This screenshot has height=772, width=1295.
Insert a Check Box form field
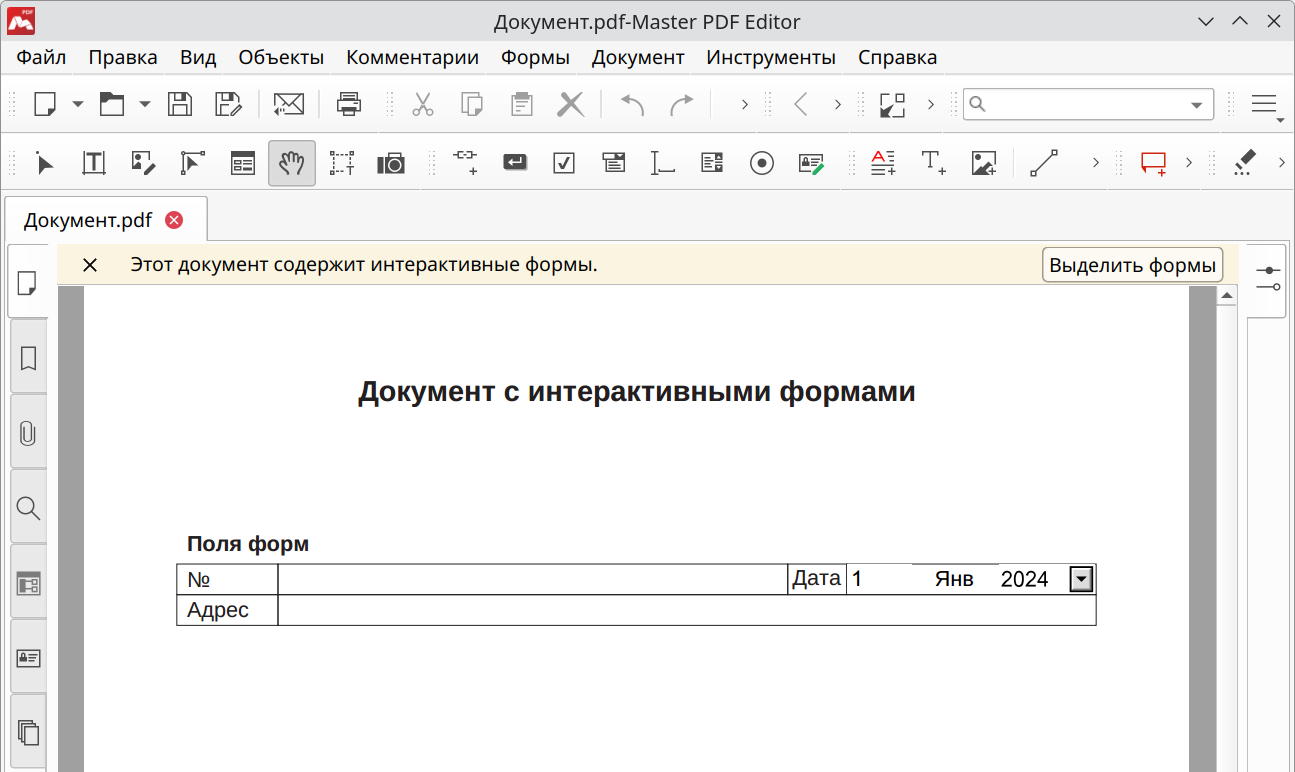pos(564,163)
